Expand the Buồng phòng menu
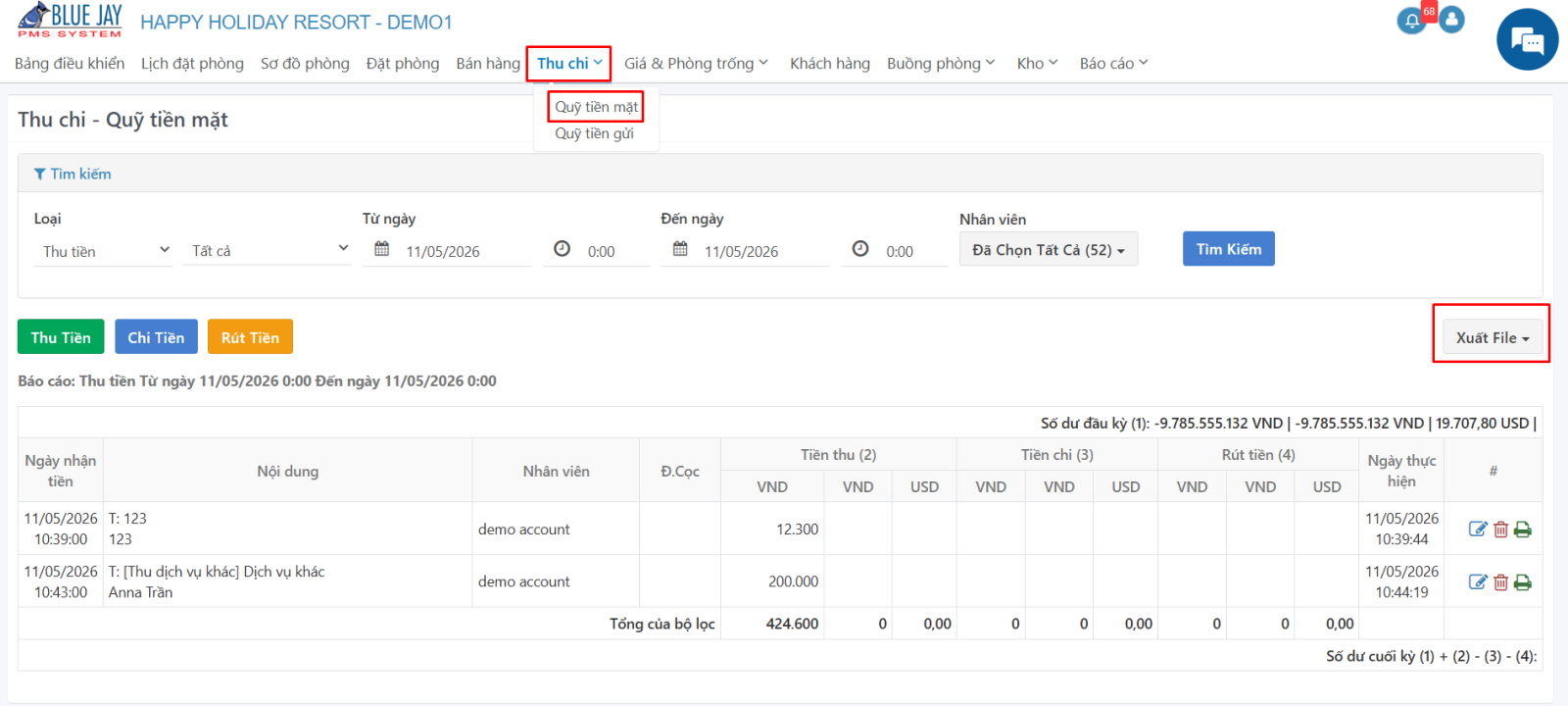Image resolution: width=1568 pixels, height=706 pixels. 941,64
